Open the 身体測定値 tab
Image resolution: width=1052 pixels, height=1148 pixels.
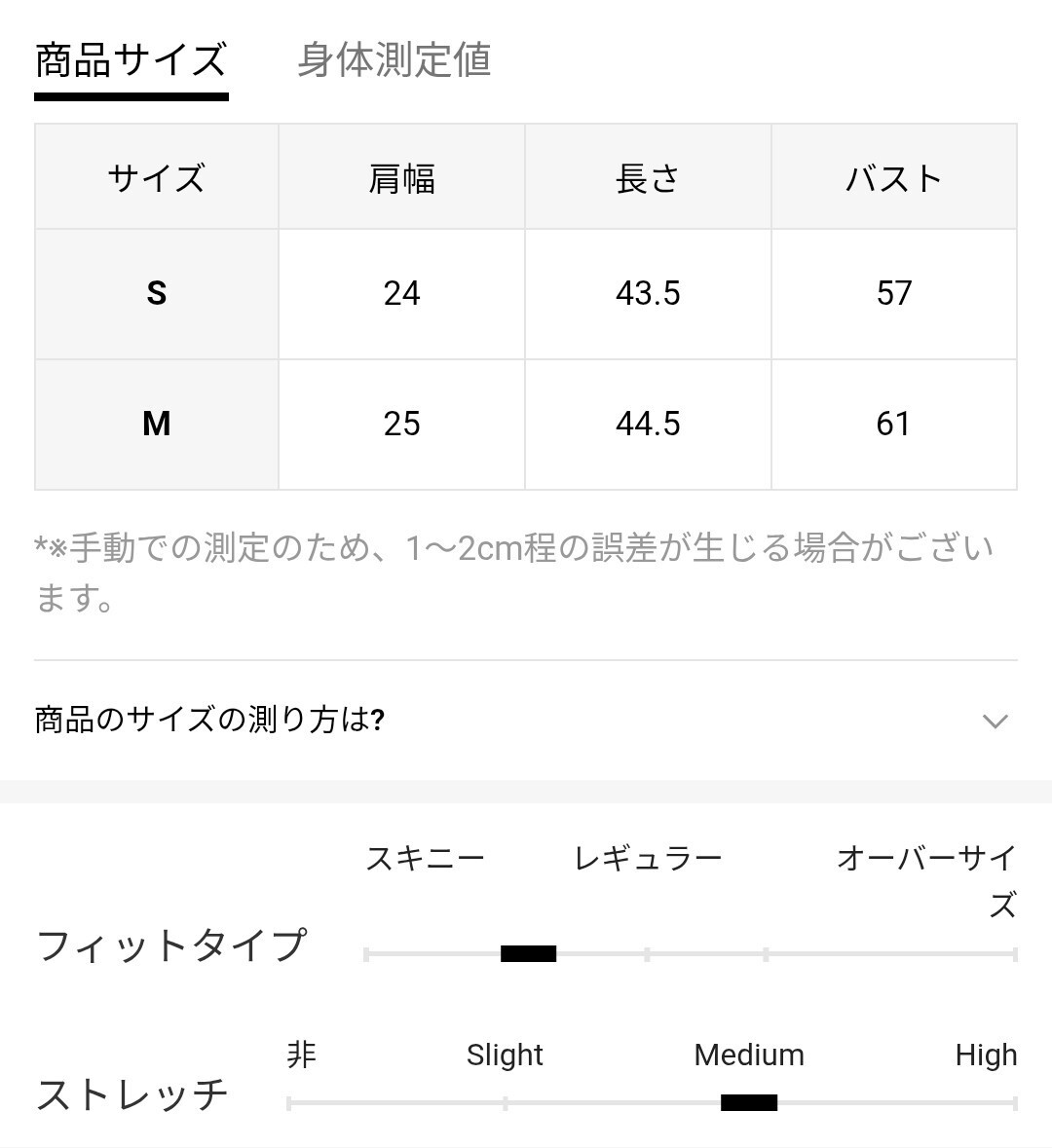click(394, 60)
